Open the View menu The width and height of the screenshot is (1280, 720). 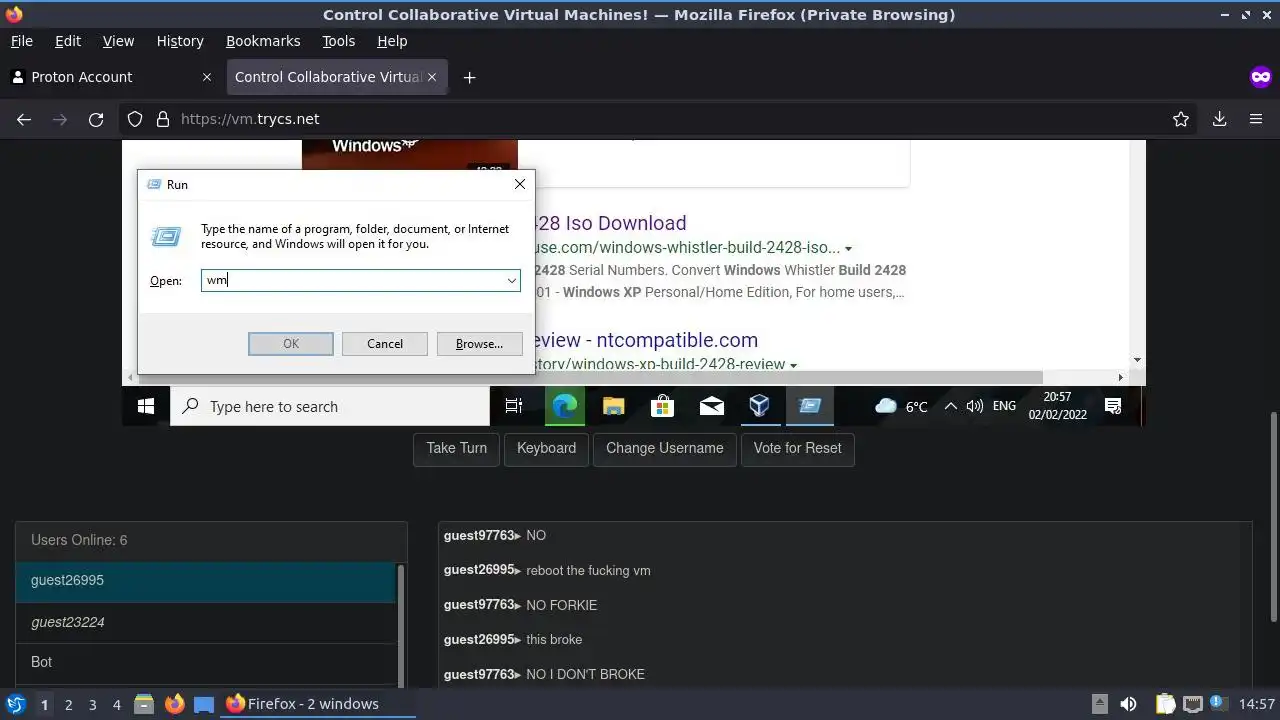click(118, 41)
